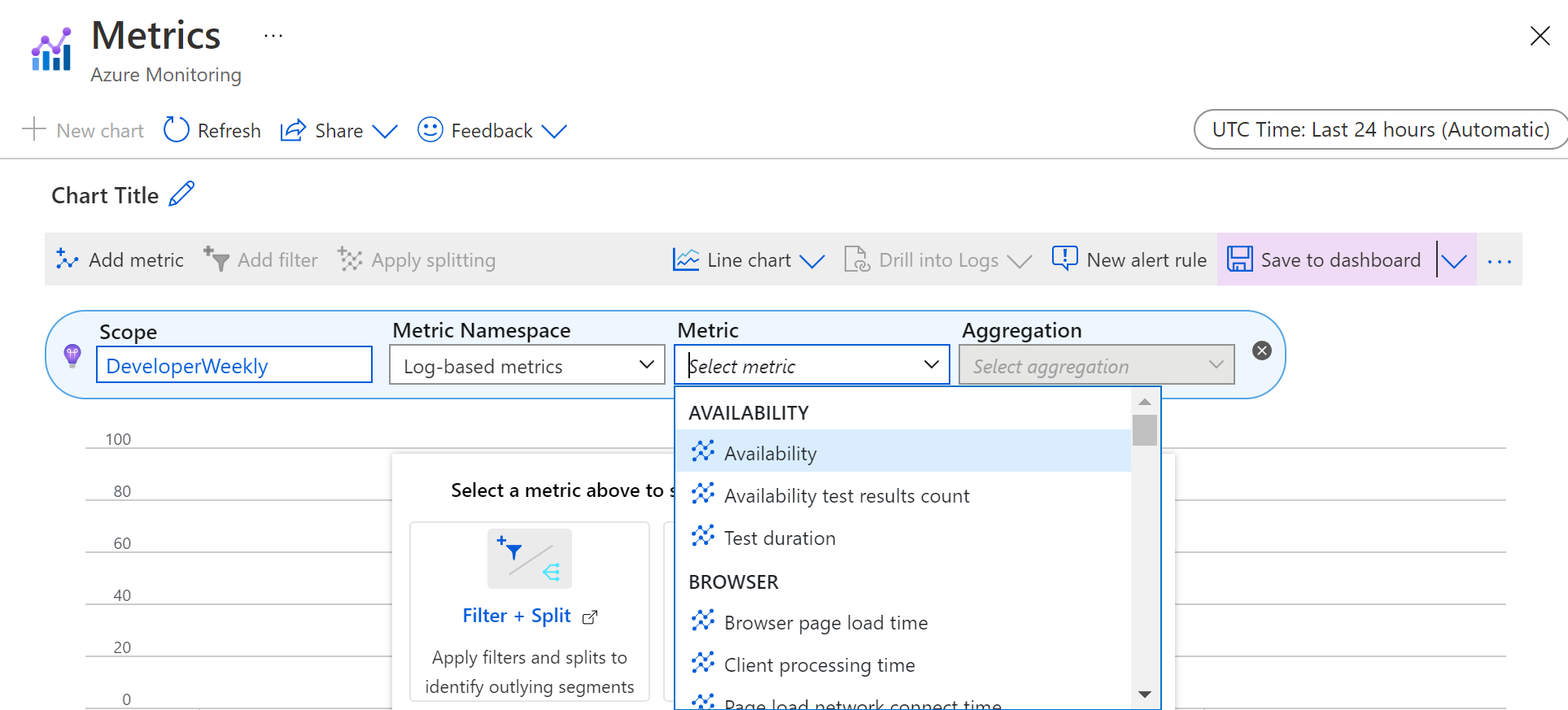1568x710 pixels.
Task: Select Page load network connect time metric
Action: coord(903,699)
